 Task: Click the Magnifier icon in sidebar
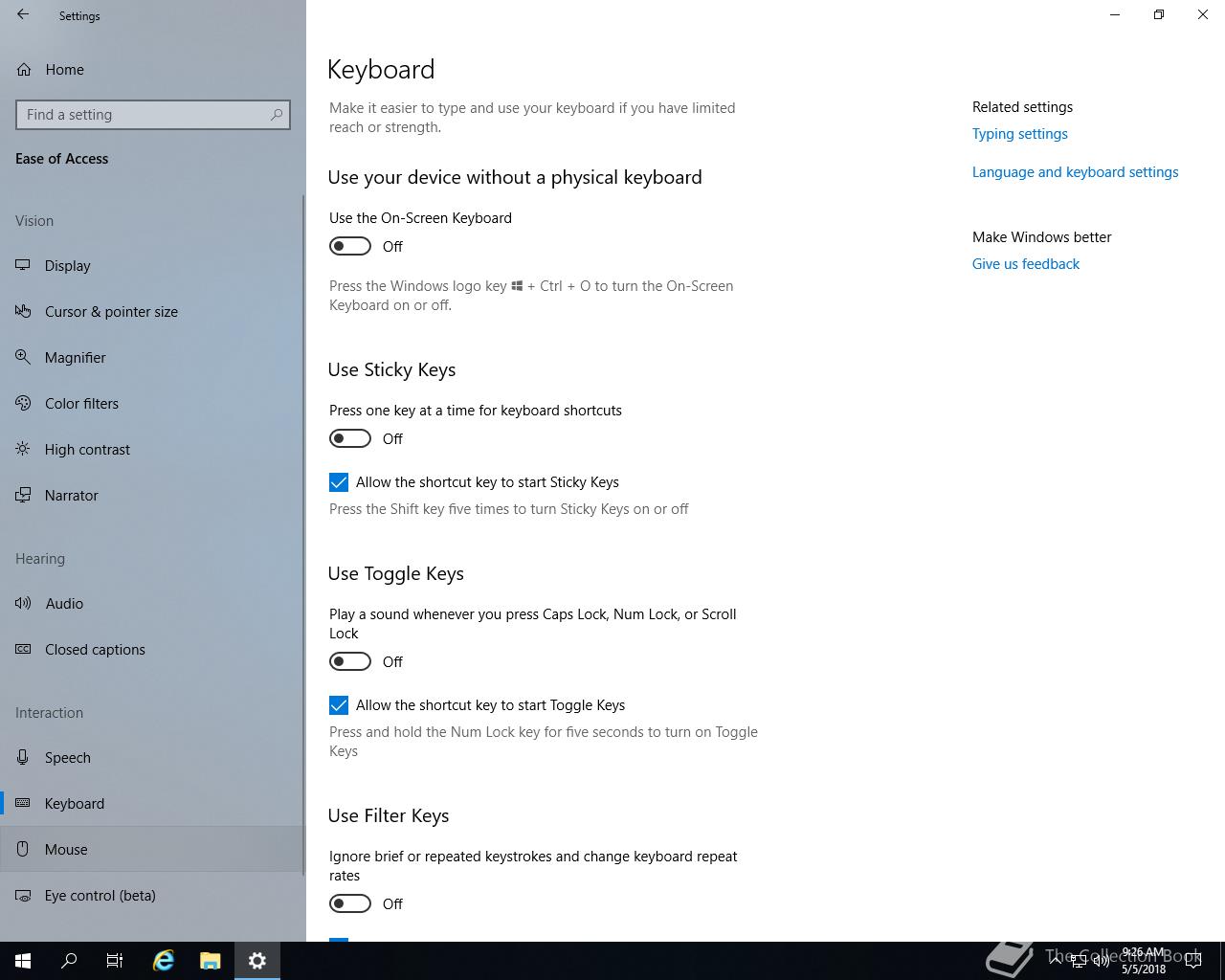coord(23,357)
